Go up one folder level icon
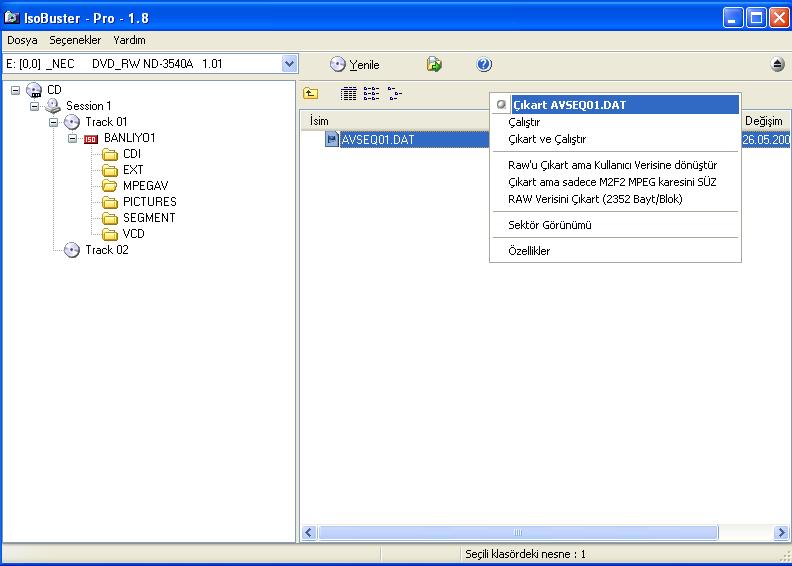Screen dimensions: 792x566 311,94
